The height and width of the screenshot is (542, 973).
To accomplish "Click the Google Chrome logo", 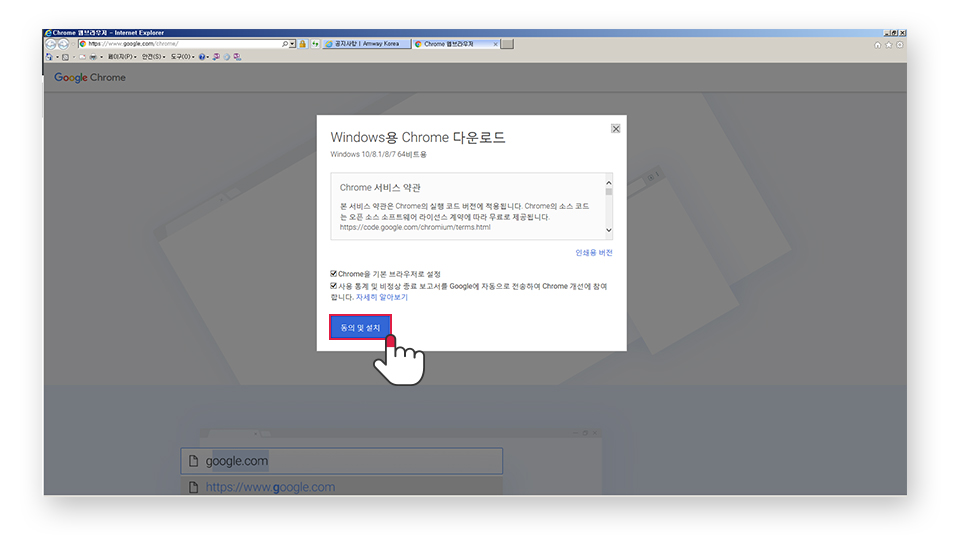I will tap(90, 78).
